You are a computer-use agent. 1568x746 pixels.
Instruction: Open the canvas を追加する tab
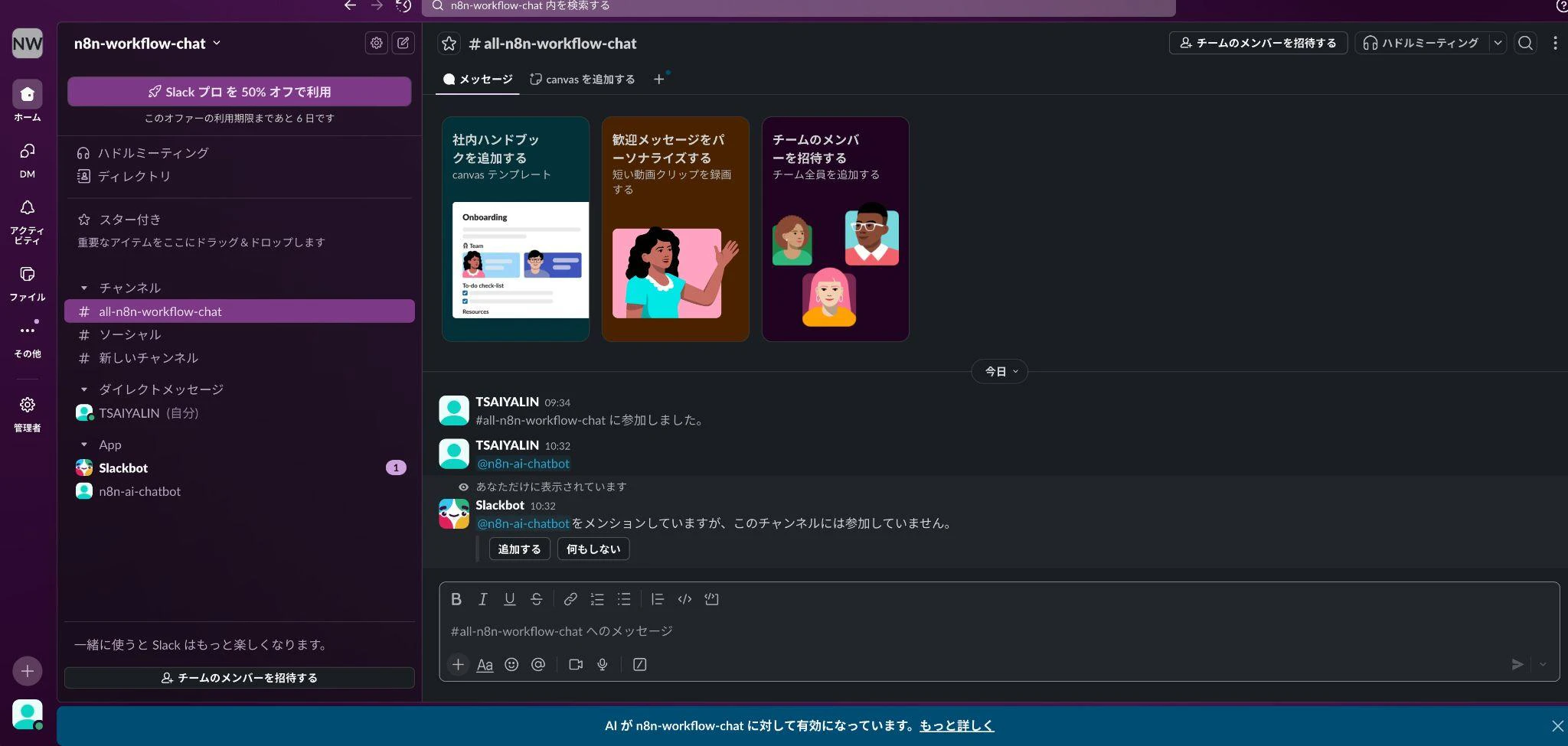click(x=583, y=80)
